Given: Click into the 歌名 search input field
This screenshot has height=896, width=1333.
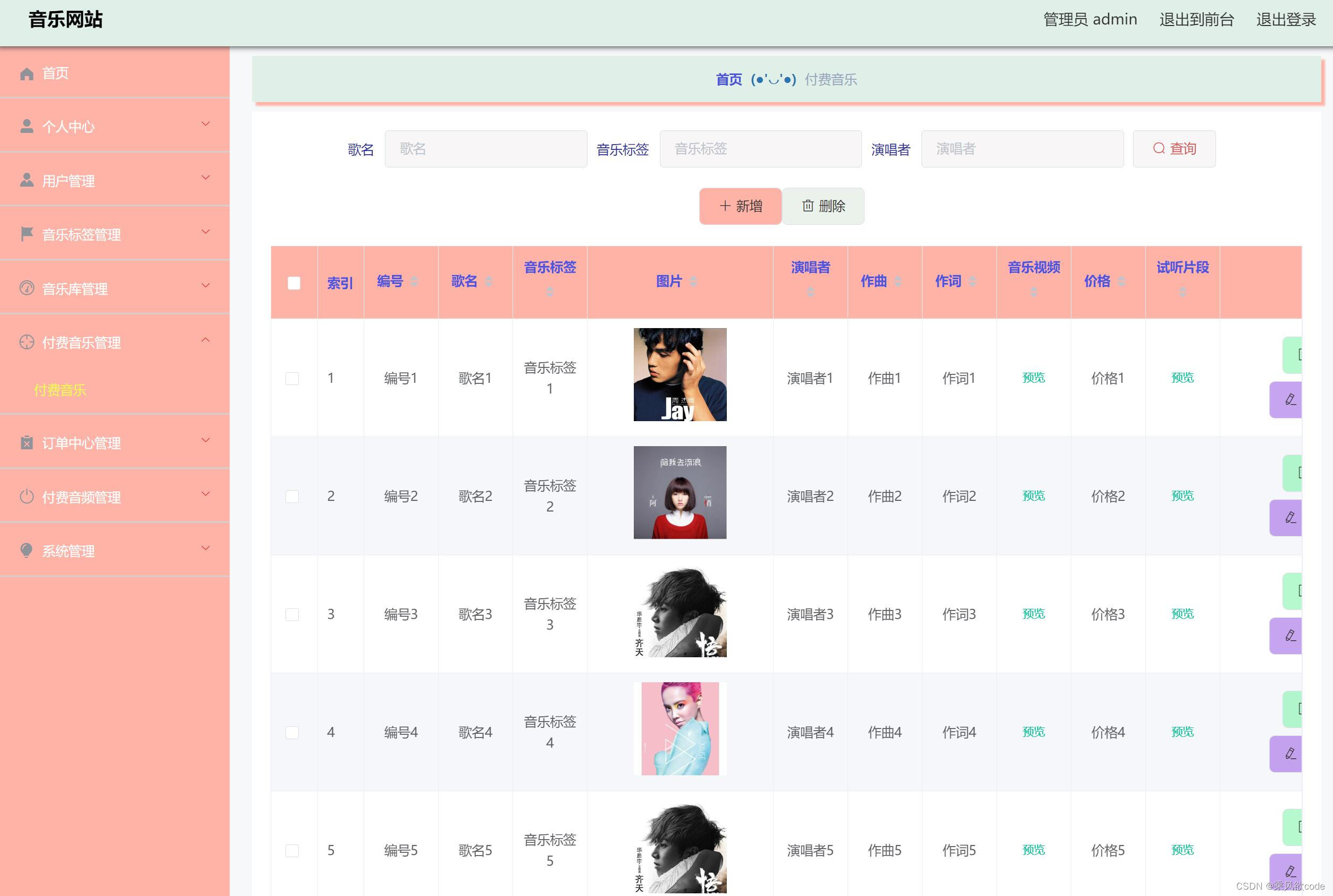Looking at the screenshot, I should pos(485,149).
